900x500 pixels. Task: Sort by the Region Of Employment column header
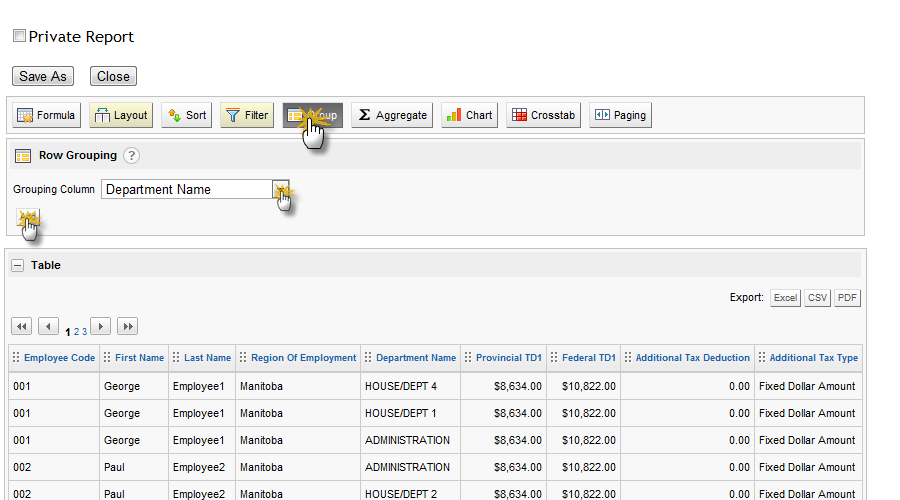[304, 358]
